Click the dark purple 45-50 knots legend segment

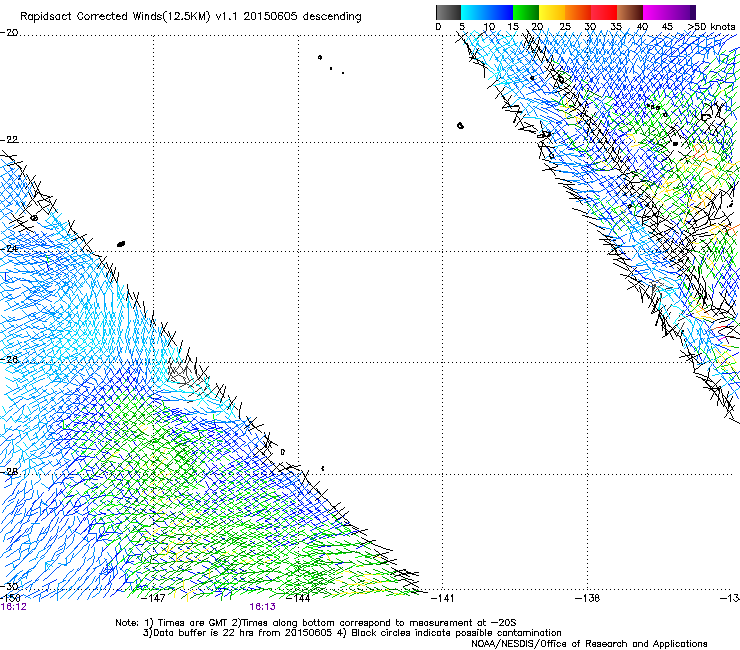coord(682,12)
